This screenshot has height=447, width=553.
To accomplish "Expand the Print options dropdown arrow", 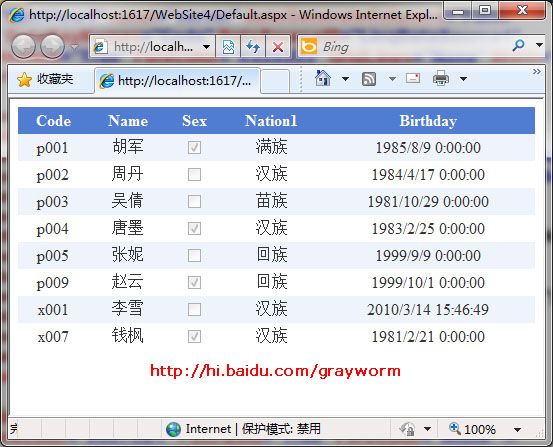I will click(x=463, y=79).
